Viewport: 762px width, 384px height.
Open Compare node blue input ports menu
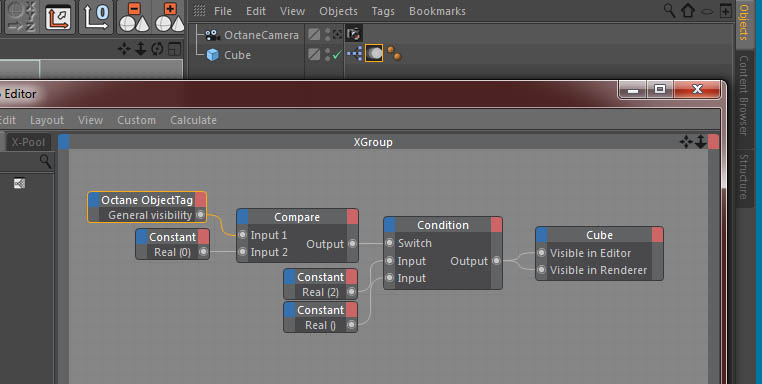coord(243,217)
